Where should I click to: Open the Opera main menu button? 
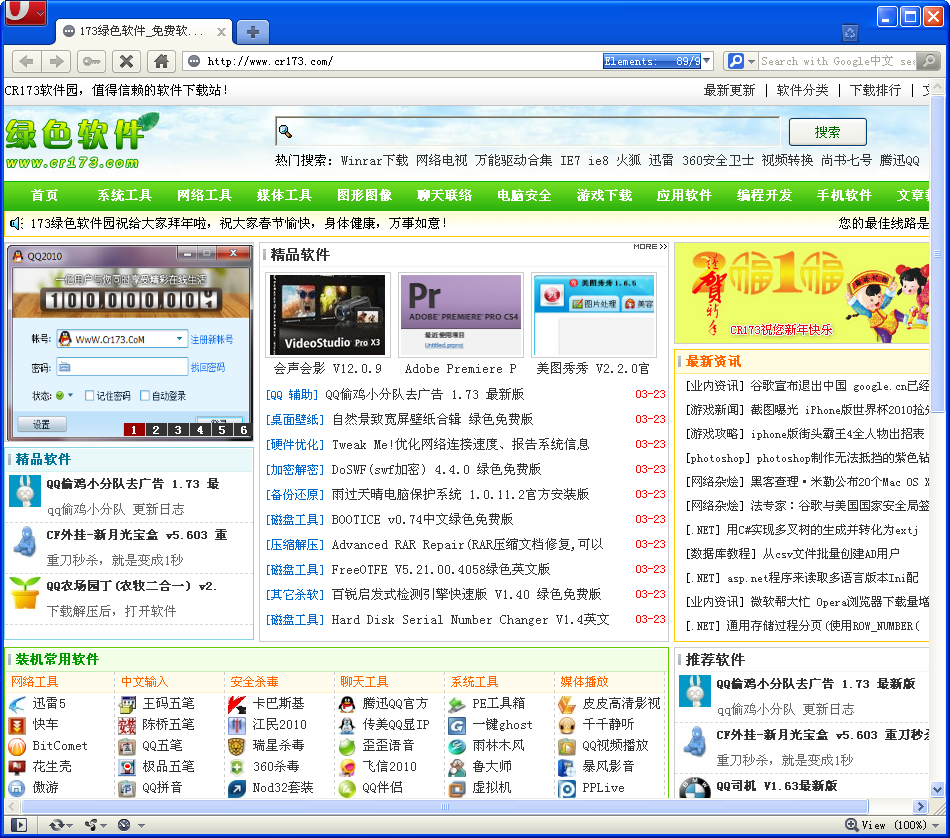tap(25, 12)
